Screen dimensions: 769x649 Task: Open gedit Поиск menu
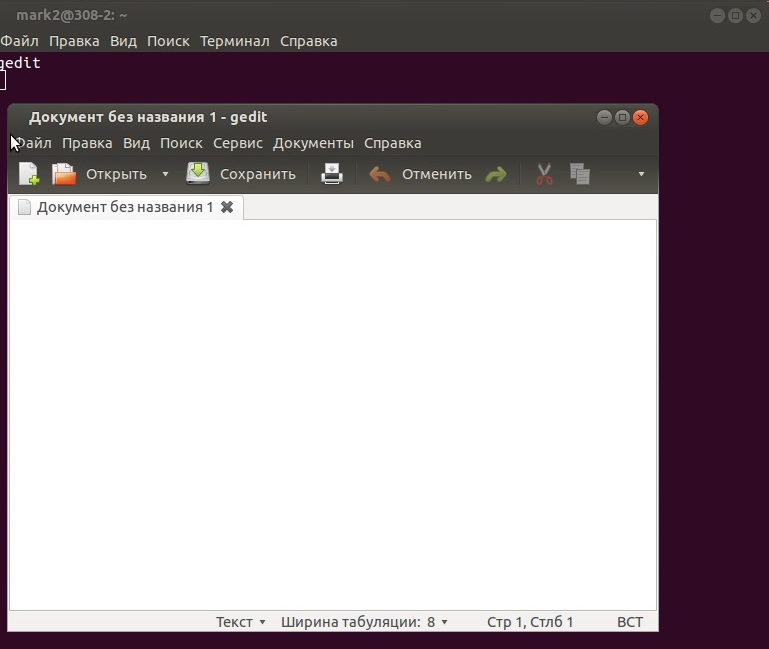(x=181, y=143)
